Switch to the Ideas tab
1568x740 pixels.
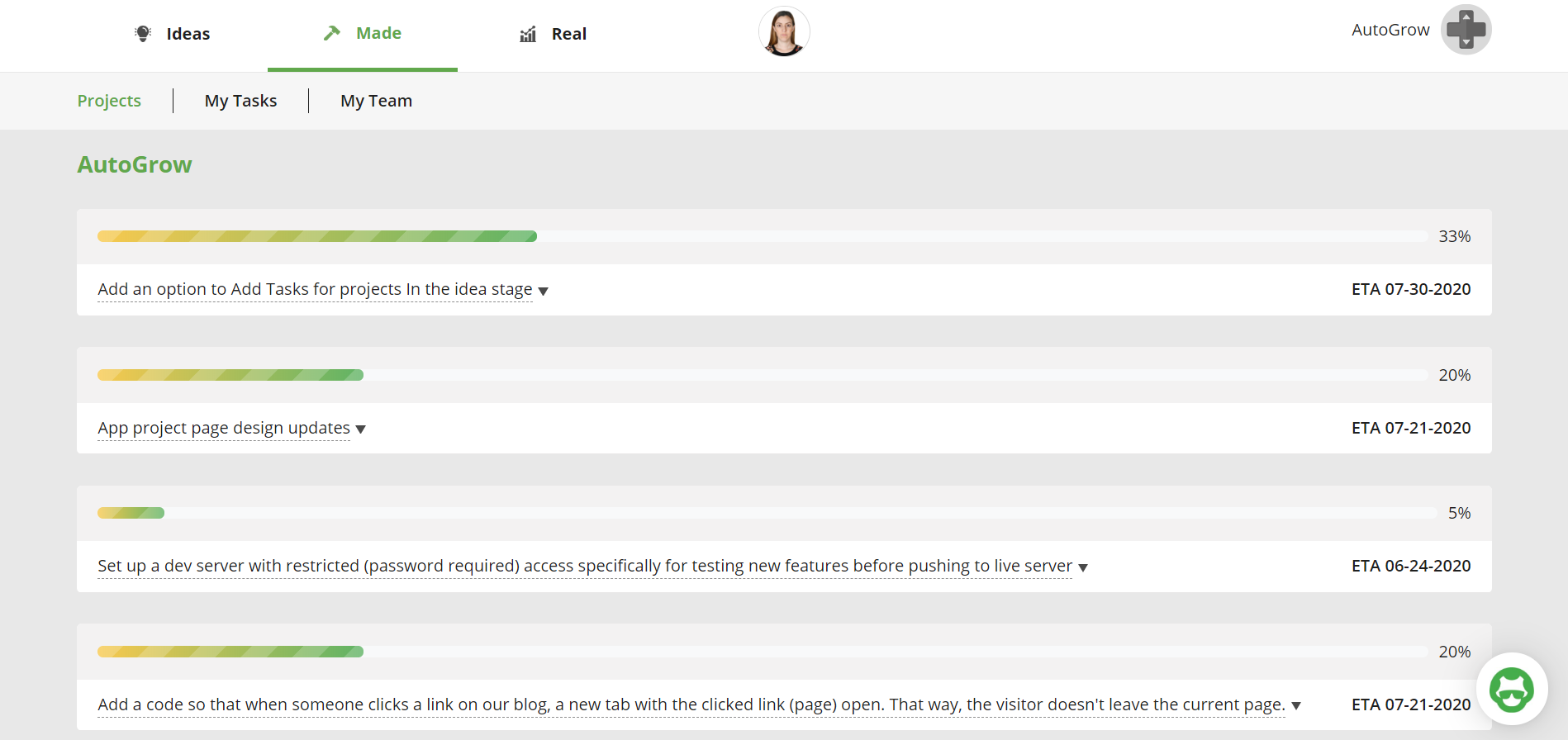pyautogui.click(x=173, y=34)
